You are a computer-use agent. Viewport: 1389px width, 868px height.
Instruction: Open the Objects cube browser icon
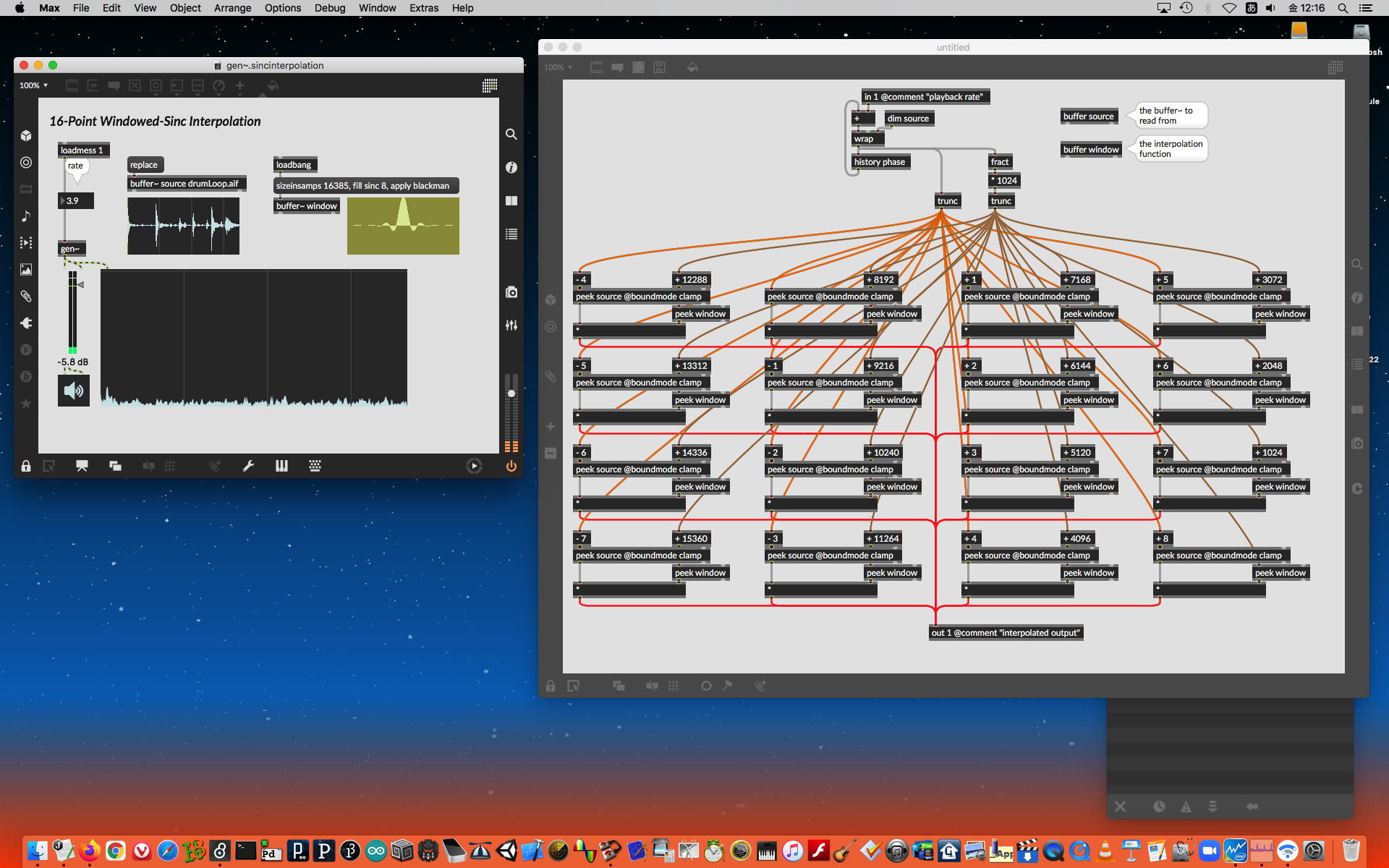(x=26, y=135)
